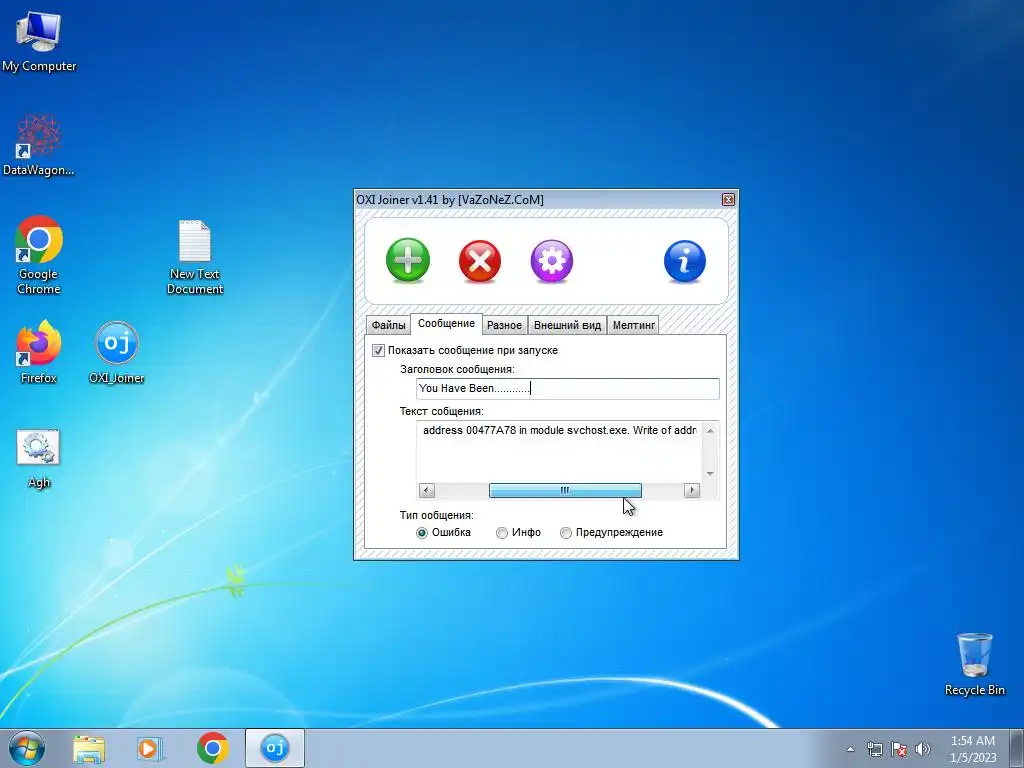Select the Google Chrome desktop icon
Viewport: 1024px width, 768px height.
tap(39, 255)
